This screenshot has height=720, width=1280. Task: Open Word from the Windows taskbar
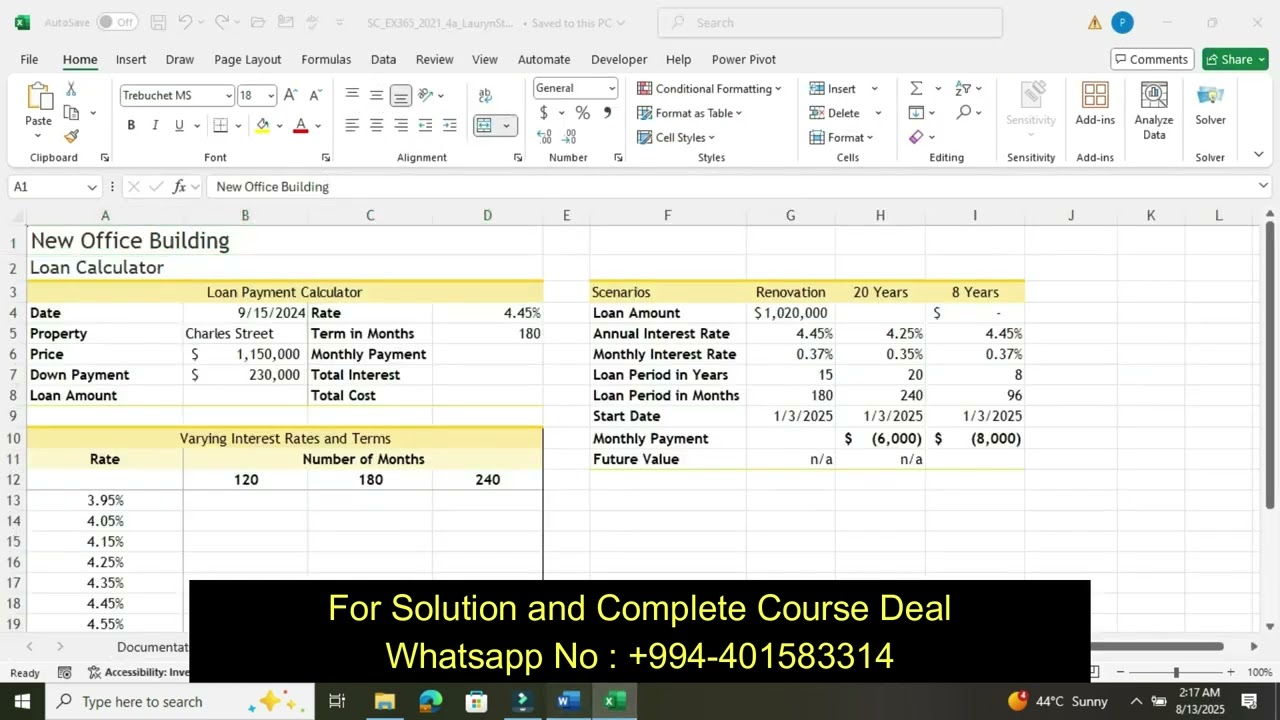coord(568,701)
